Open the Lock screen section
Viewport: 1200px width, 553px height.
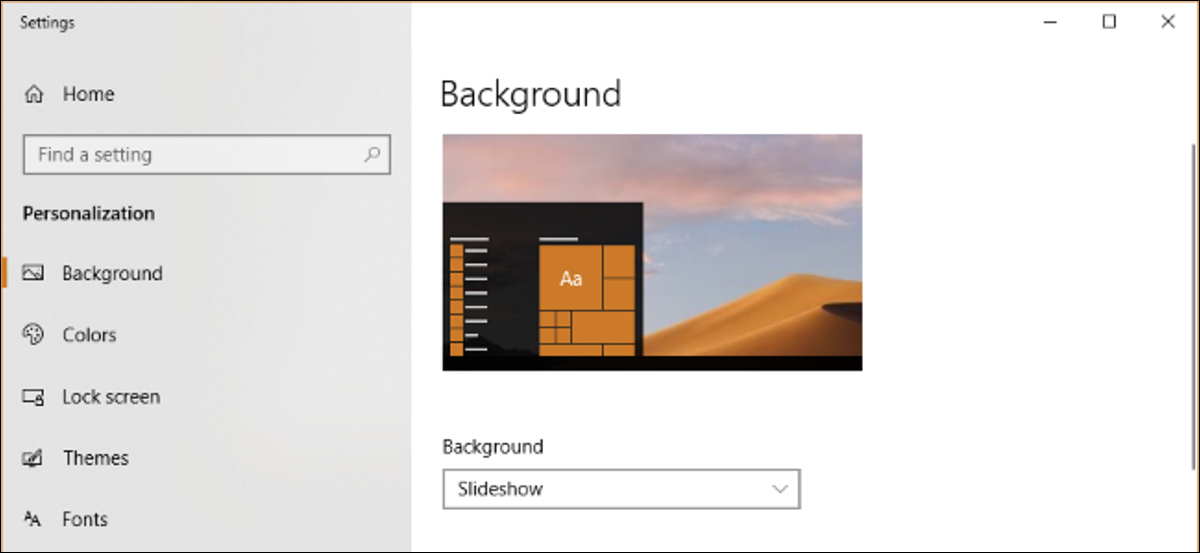click(x=111, y=397)
